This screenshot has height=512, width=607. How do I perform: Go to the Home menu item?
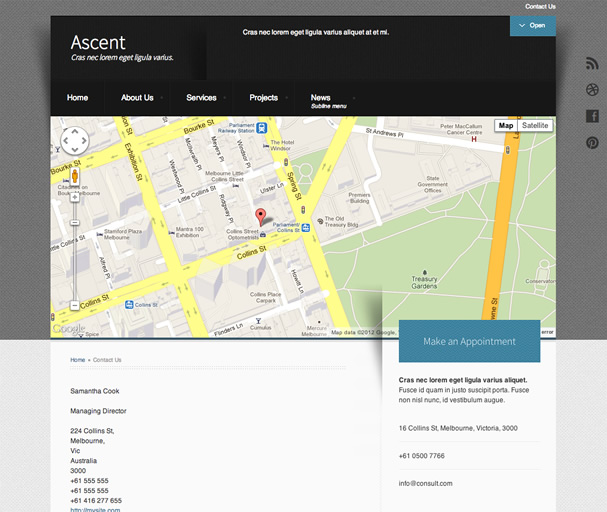pyautogui.click(x=77, y=98)
